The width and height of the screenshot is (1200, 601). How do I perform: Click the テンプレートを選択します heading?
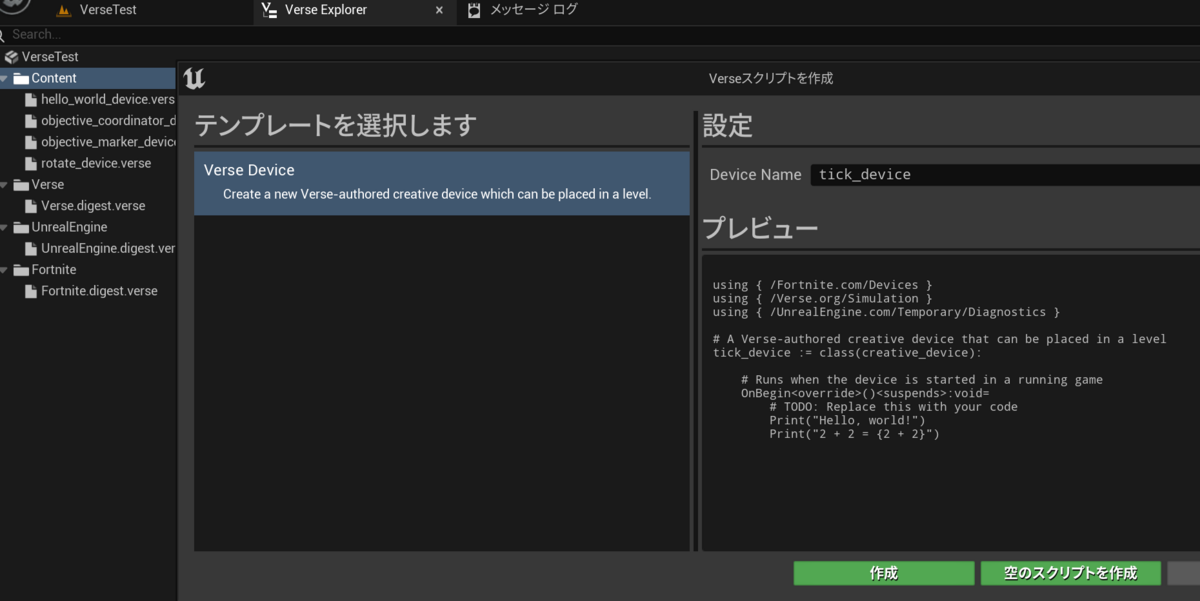335,126
